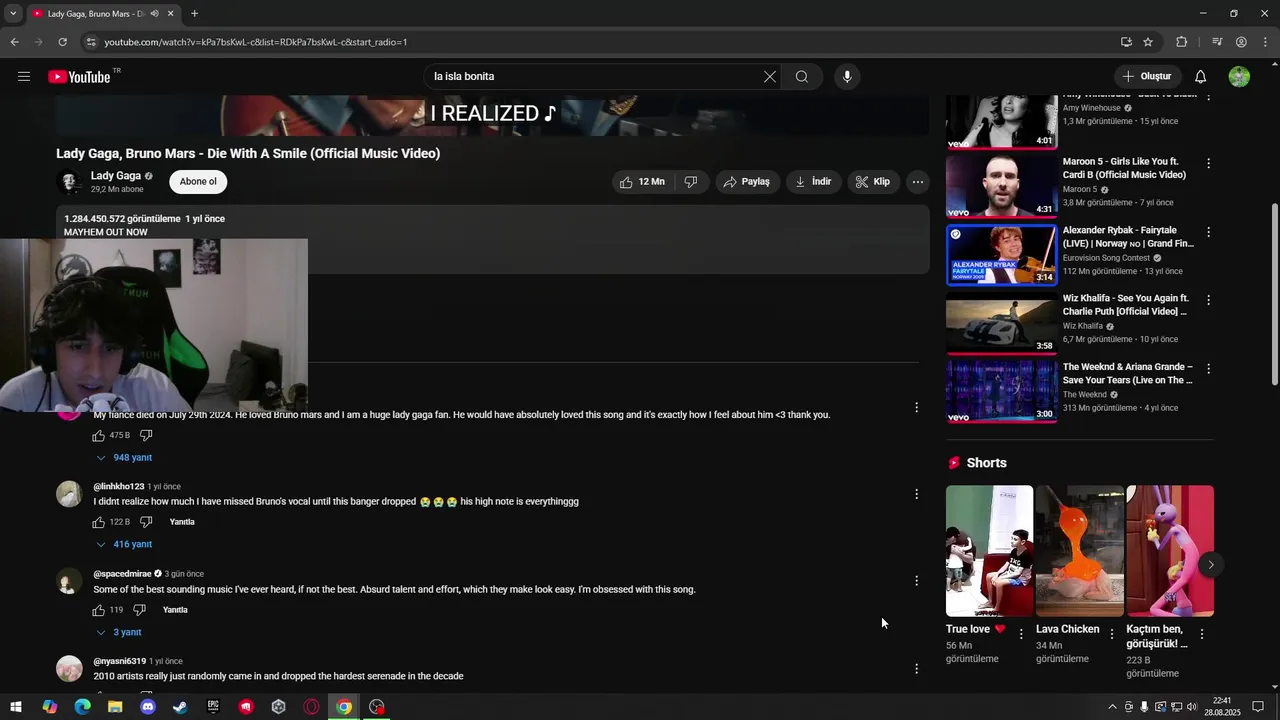Like the @linhkho123 comment
The image size is (1280, 720).
(x=99, y=522)
